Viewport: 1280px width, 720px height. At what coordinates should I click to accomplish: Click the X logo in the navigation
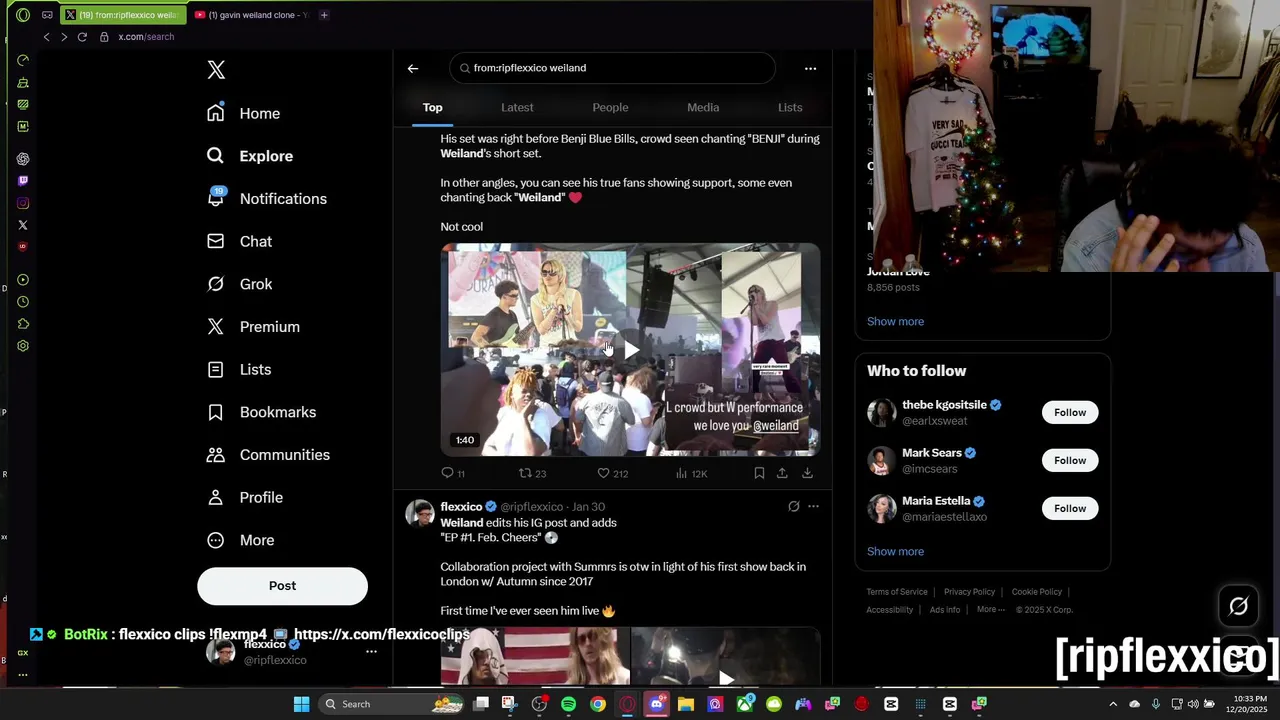216,70
